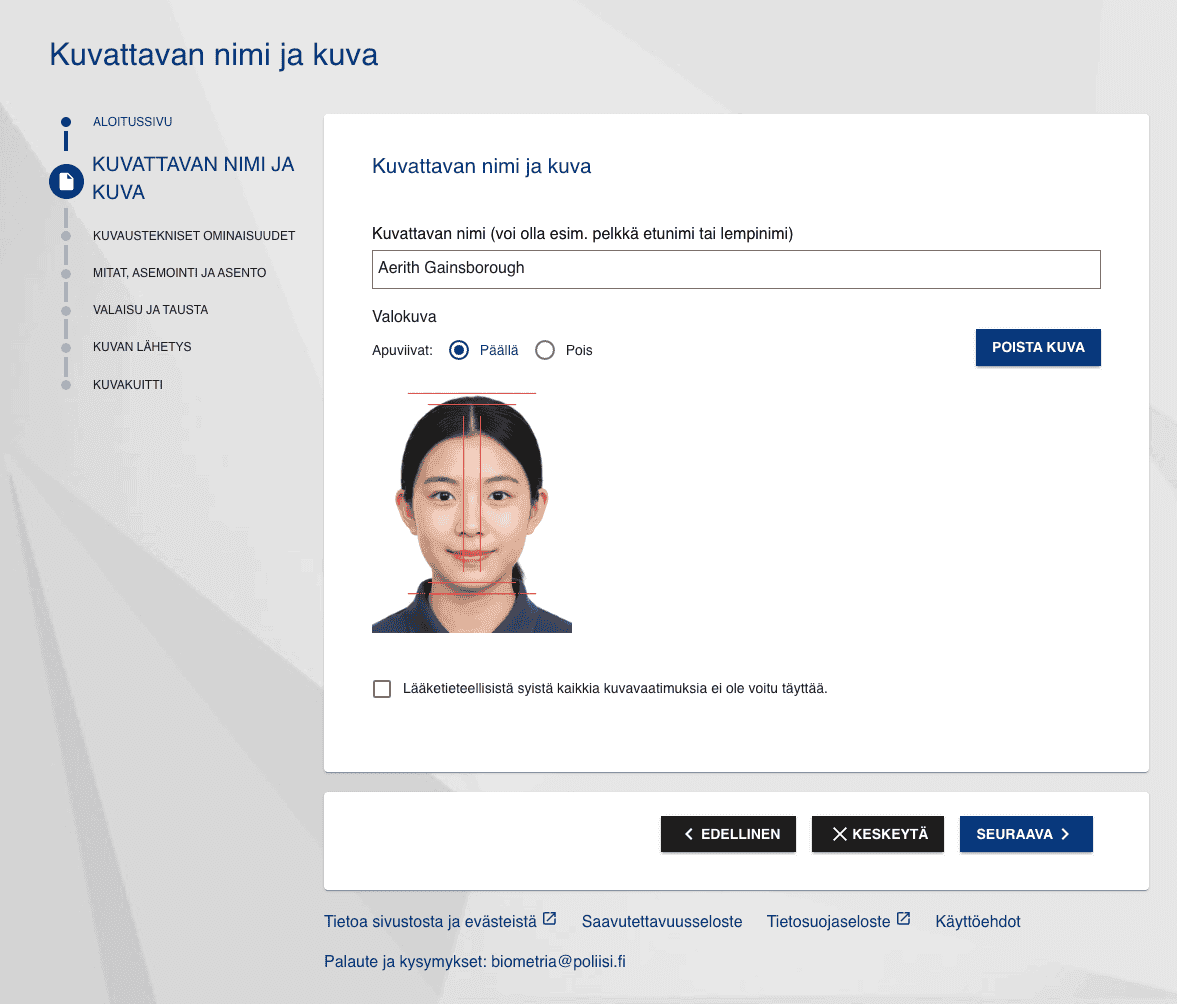Open Mitat, asemointi ja asento step
1177x1004 pixels.
click(179, 273)
